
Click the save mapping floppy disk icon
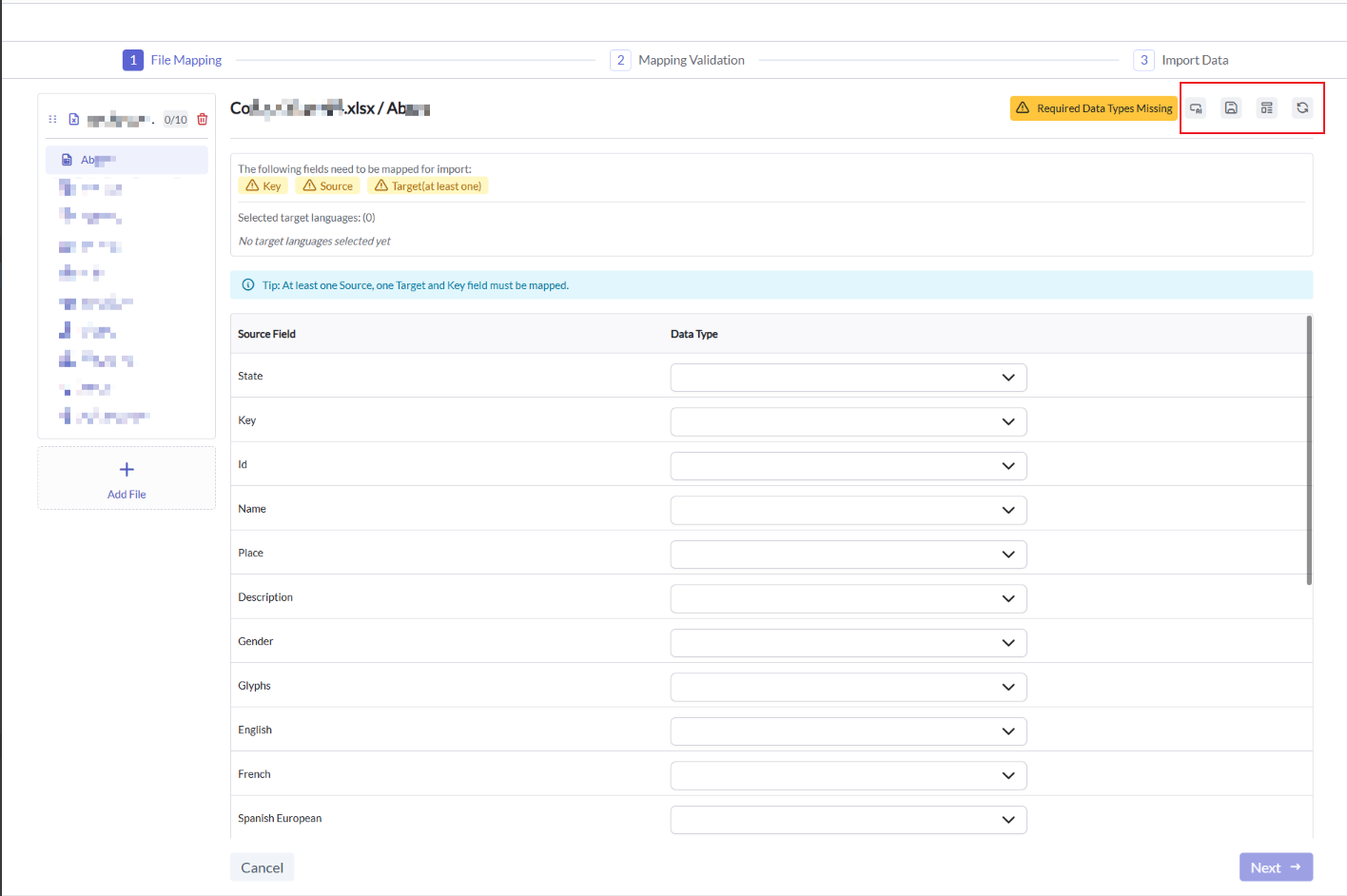(x=1231, y=108)
